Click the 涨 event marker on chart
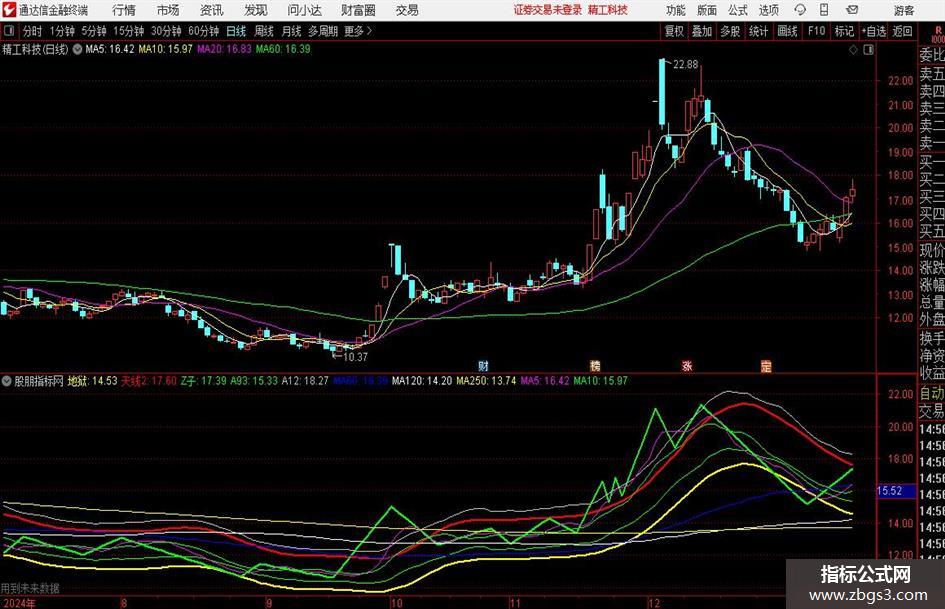Viewport: 945px width, 609px height. coord(687,365)
